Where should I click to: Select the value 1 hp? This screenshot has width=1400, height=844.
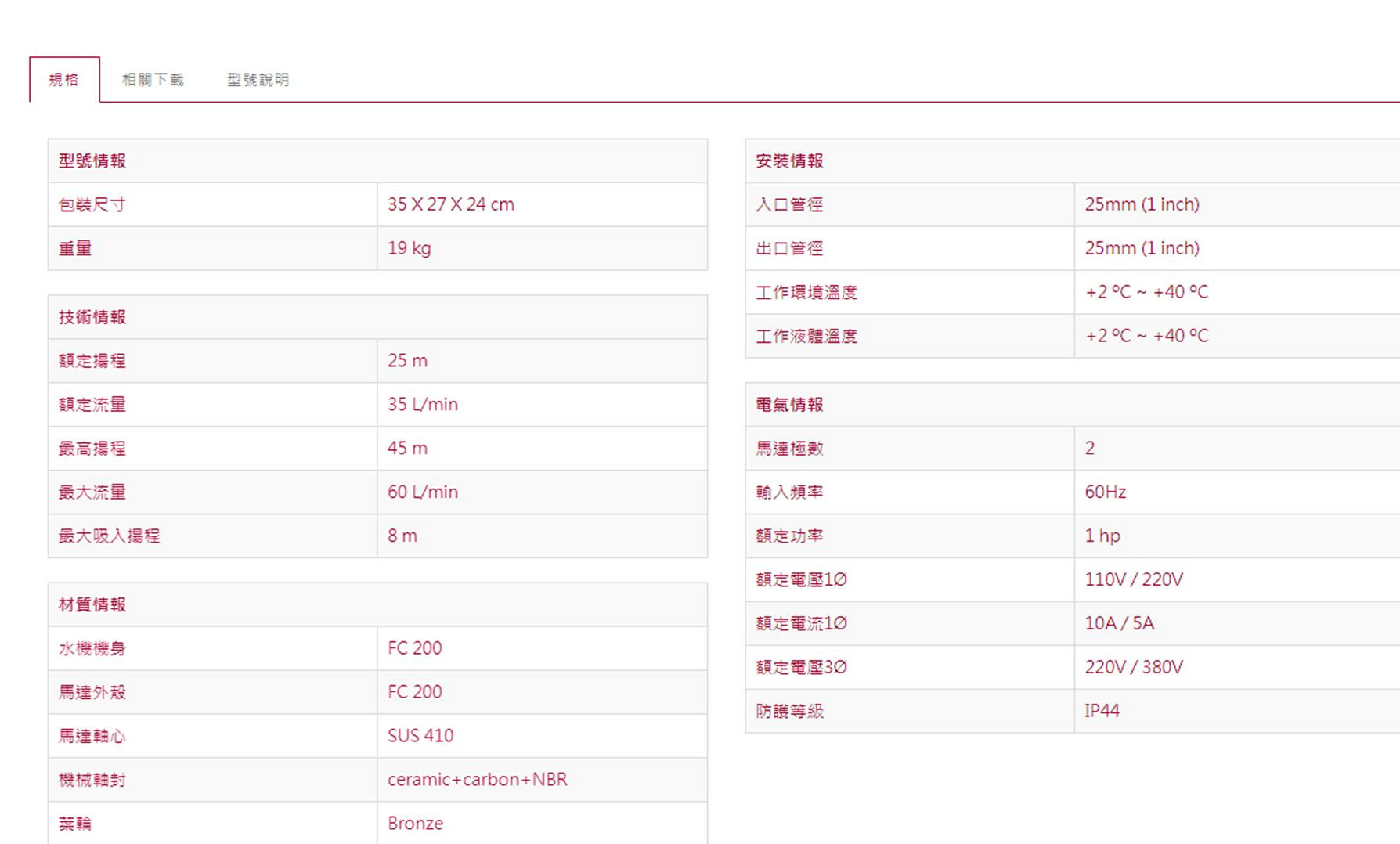click(x=1102, y=536)
